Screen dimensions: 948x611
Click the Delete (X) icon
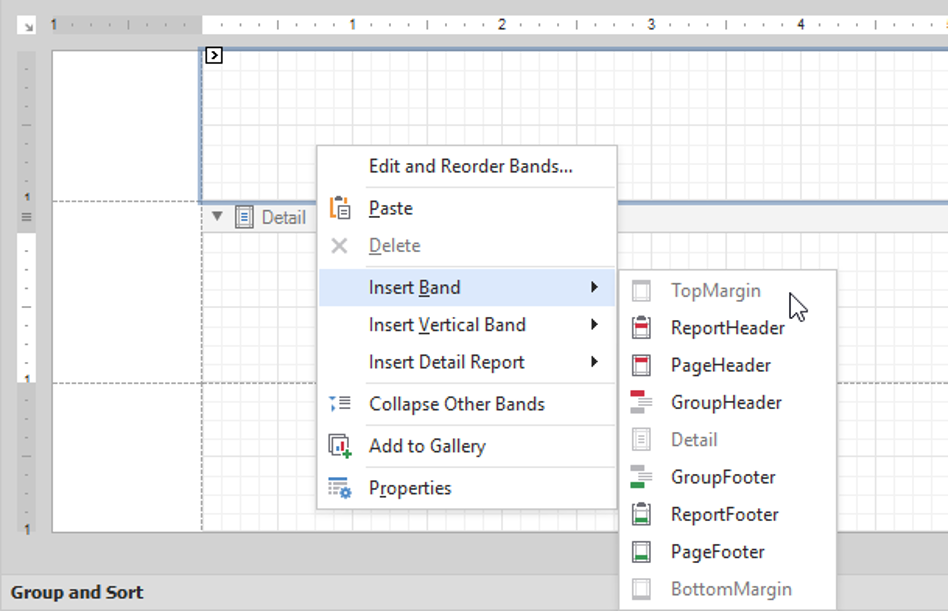coord(339,245)
